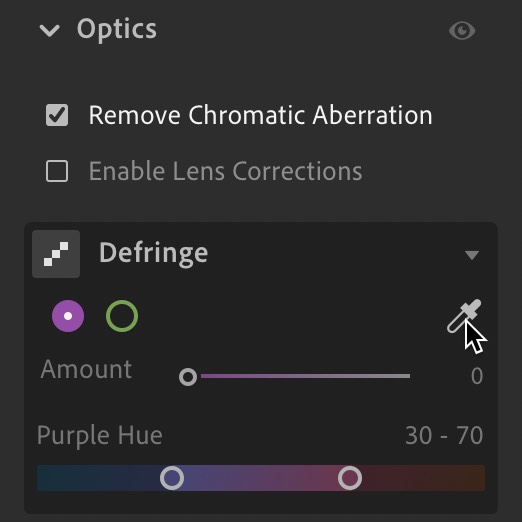
Task: Collapse the Optics section chevron
Action: pyautogui.click(x=50, y=31)
